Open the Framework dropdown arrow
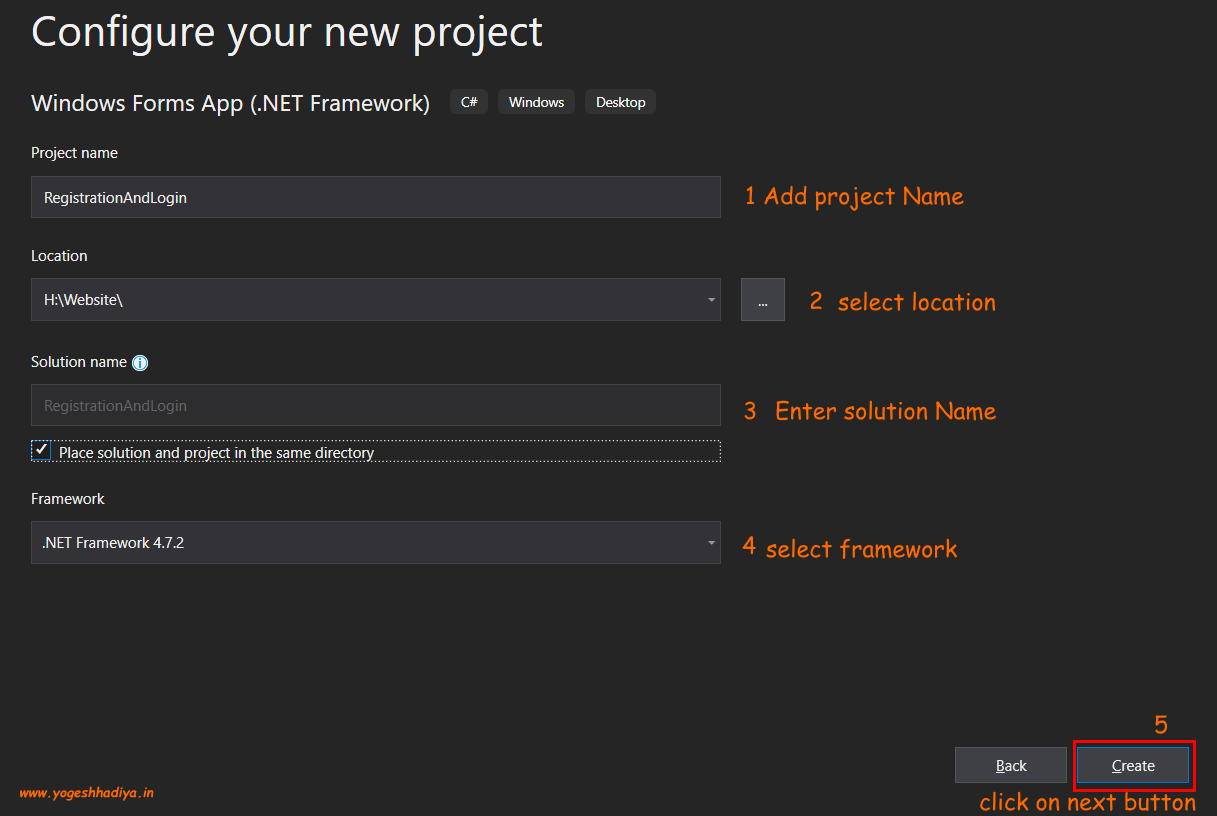This screenshot has width=1217, height=816. (x=711, y=543)
